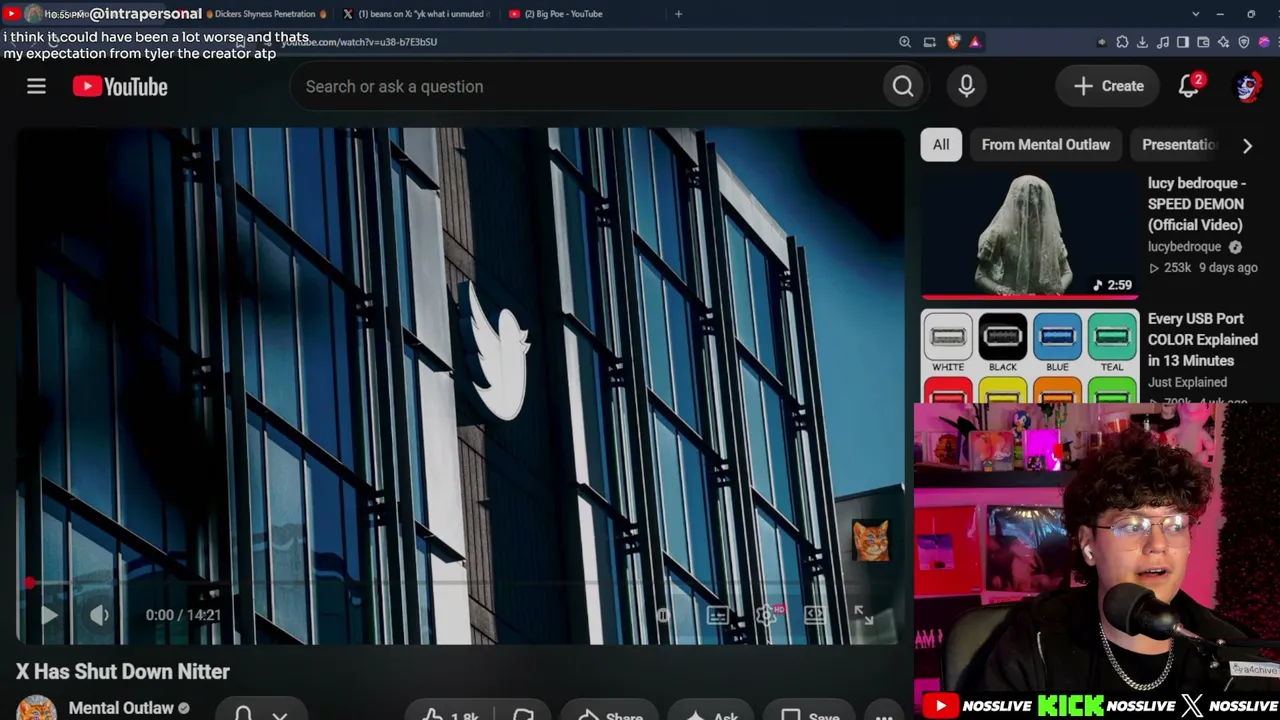Mute the video volume

pyautogui.click(x=99, y=615)
